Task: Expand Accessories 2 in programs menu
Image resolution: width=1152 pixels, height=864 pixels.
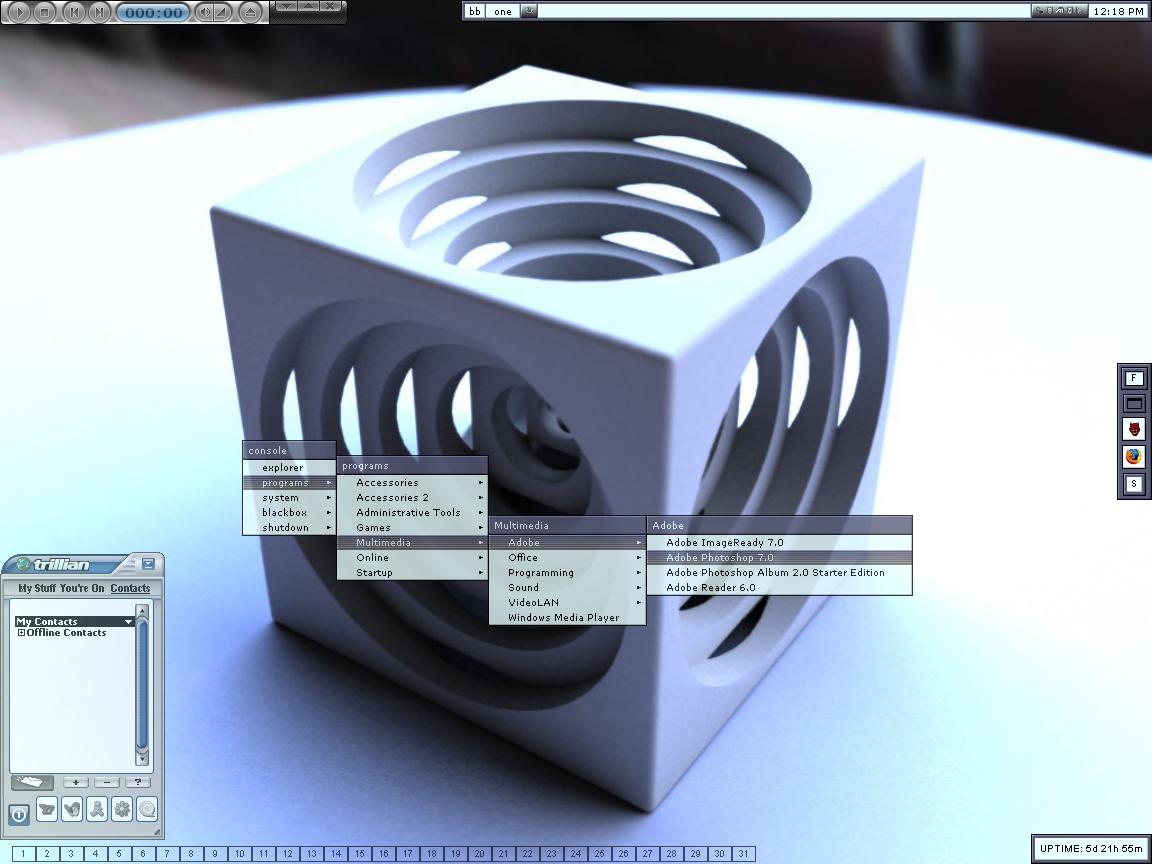Action: (x=412, y=497)
